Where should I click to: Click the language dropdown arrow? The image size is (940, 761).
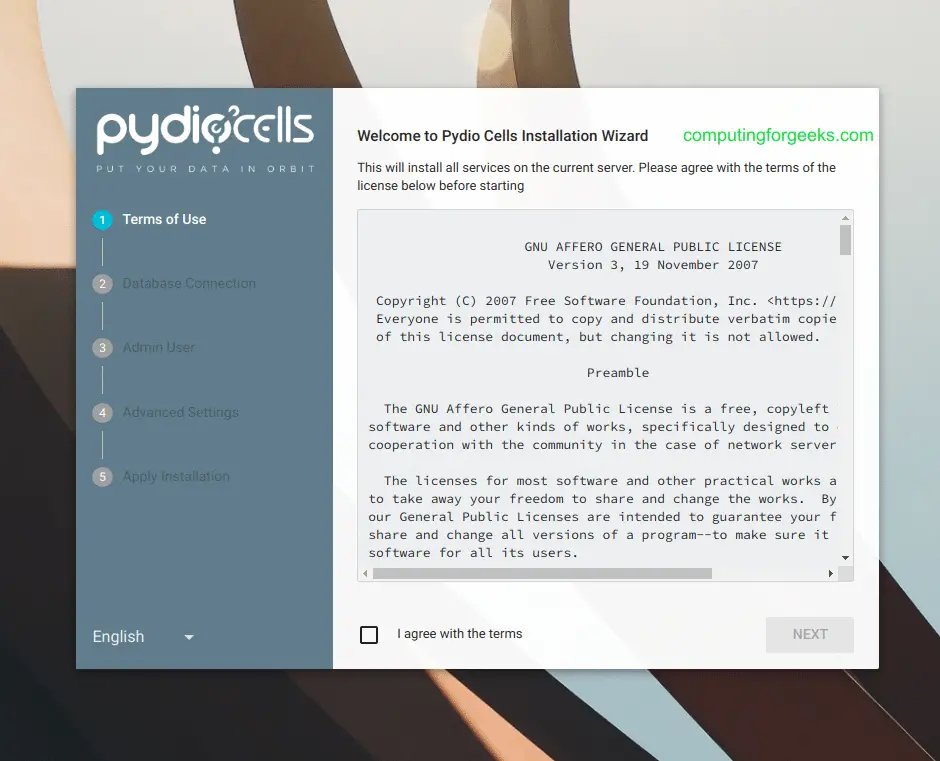(189, 637)
